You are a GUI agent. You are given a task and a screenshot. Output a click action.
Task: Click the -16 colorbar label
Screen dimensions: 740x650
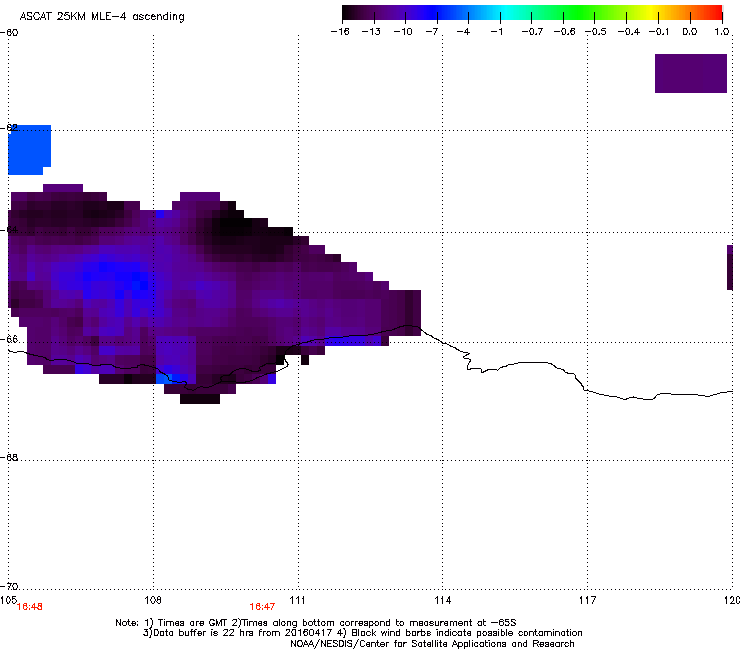point(340,32)
